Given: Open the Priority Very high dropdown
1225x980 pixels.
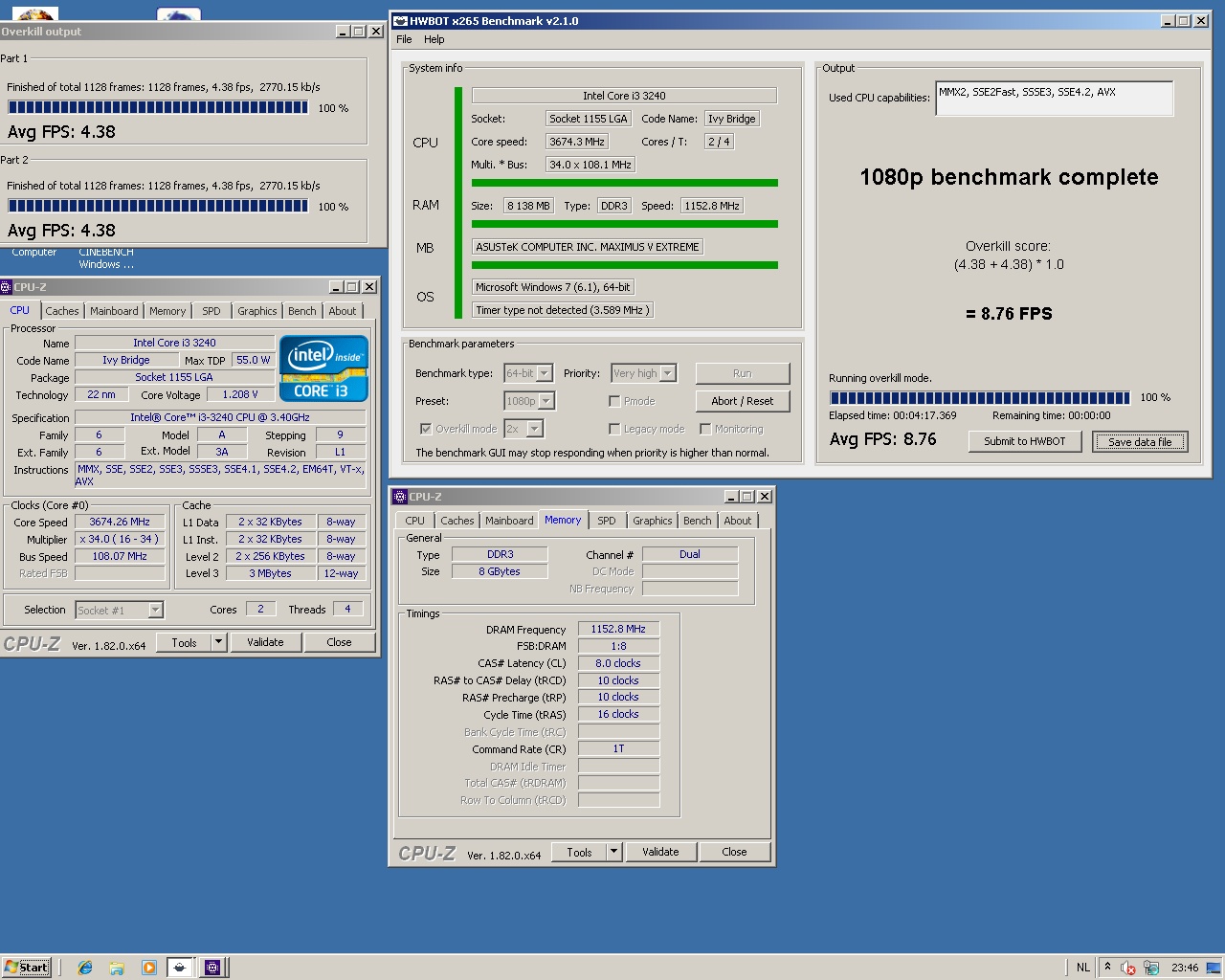Looking at the screenshot, I should tap(668, 373).
